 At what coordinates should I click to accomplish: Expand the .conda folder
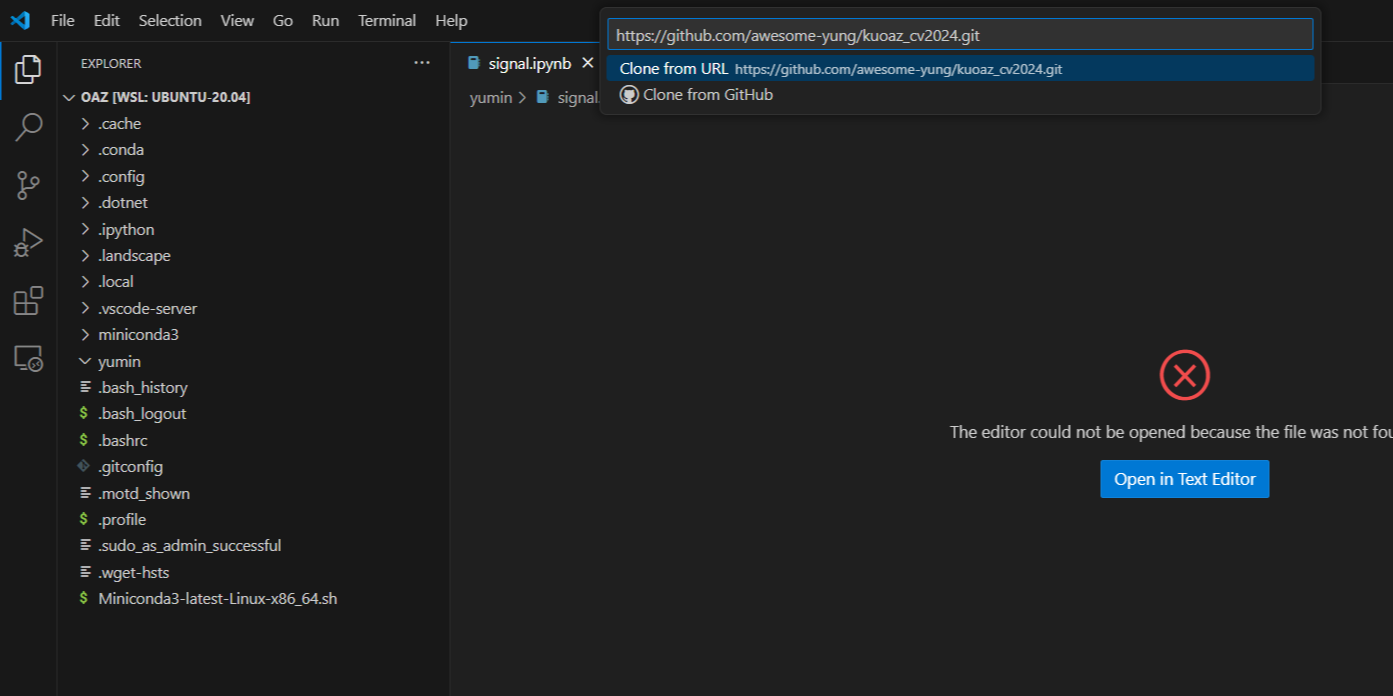pyautogui.click(x=85, y=150)
